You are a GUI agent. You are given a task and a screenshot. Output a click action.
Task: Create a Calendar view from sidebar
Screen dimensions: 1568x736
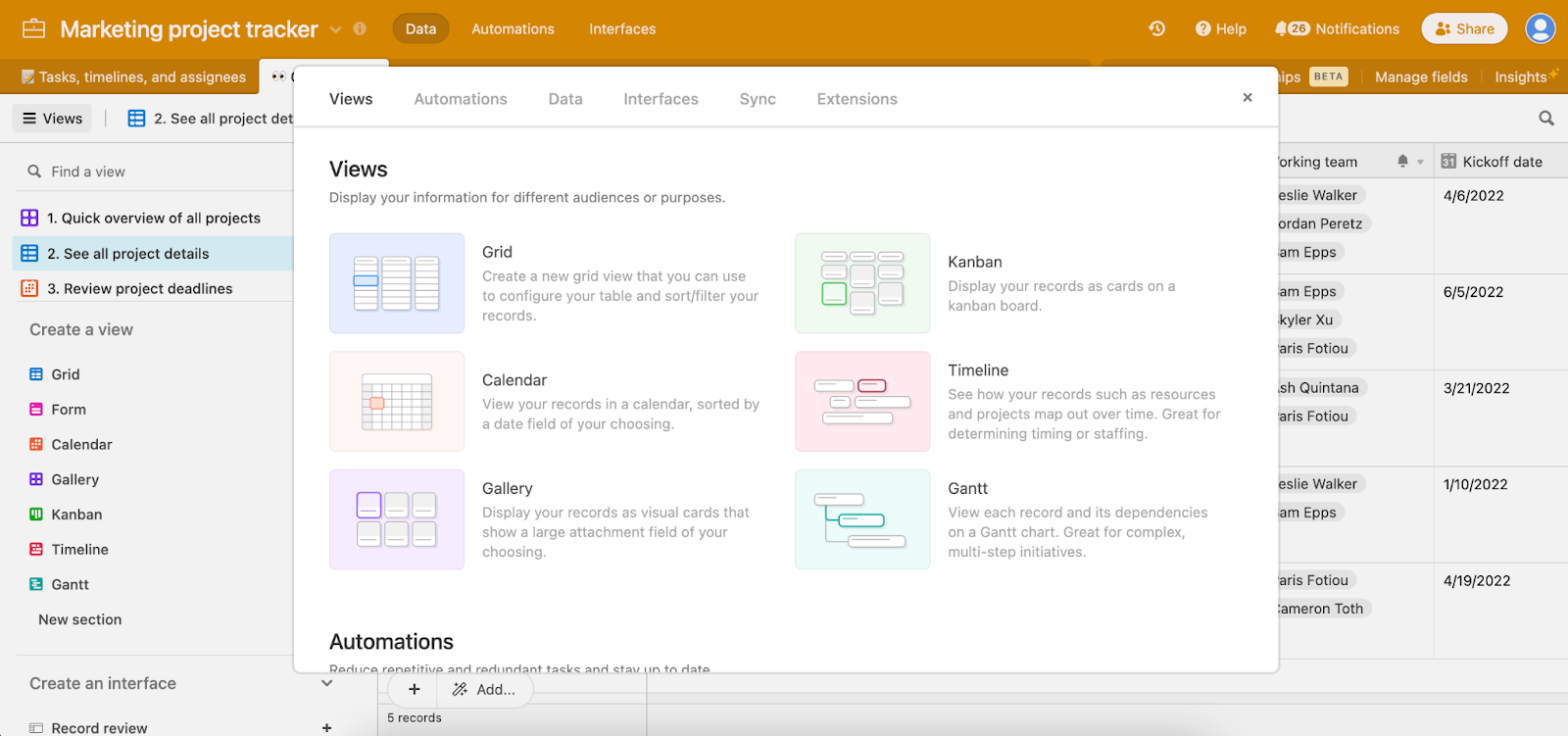click(71, 444)
